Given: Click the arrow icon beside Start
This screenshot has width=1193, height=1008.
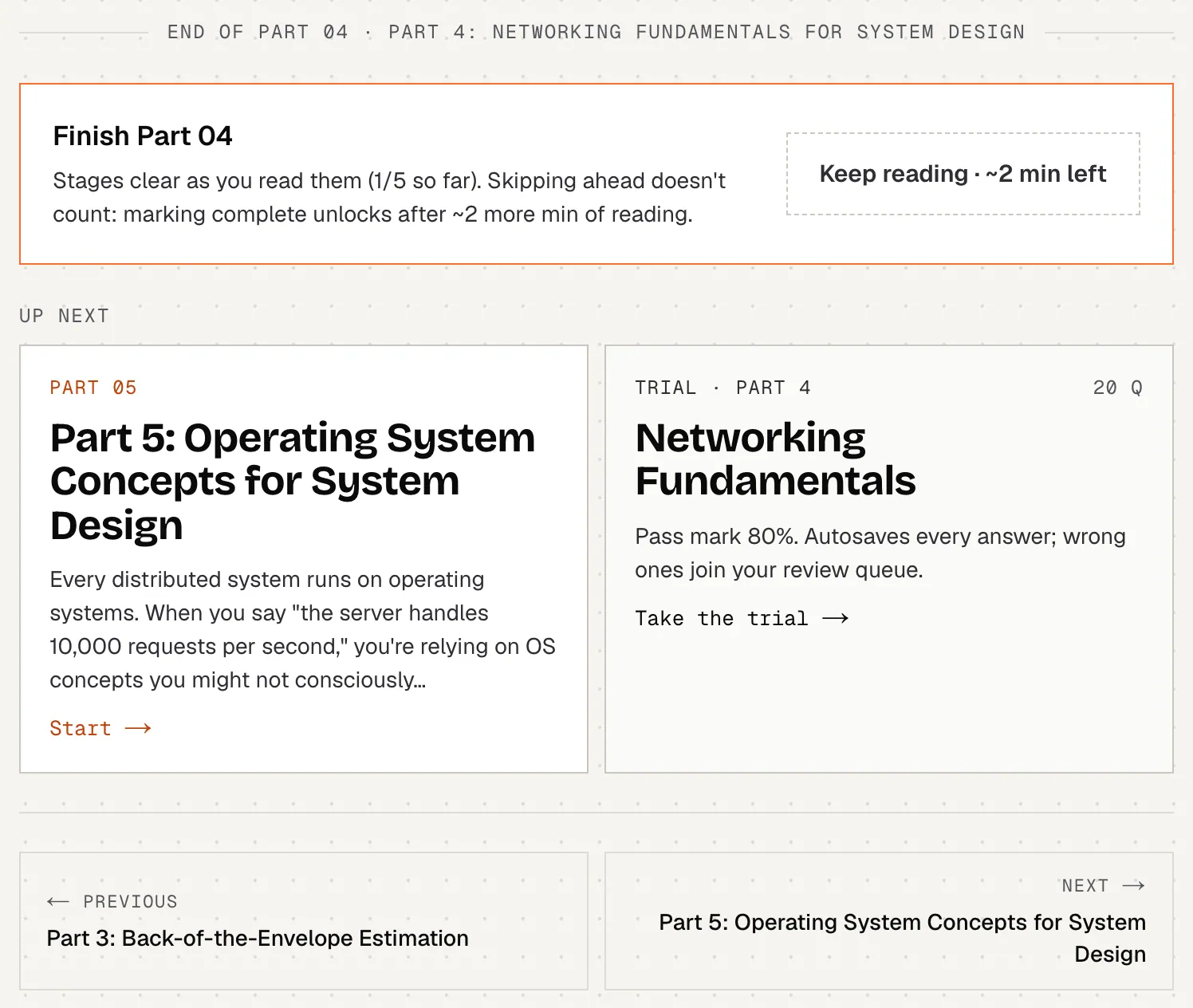Looking at the screenshot, I should pyautogui.click(x=138, y=728).
